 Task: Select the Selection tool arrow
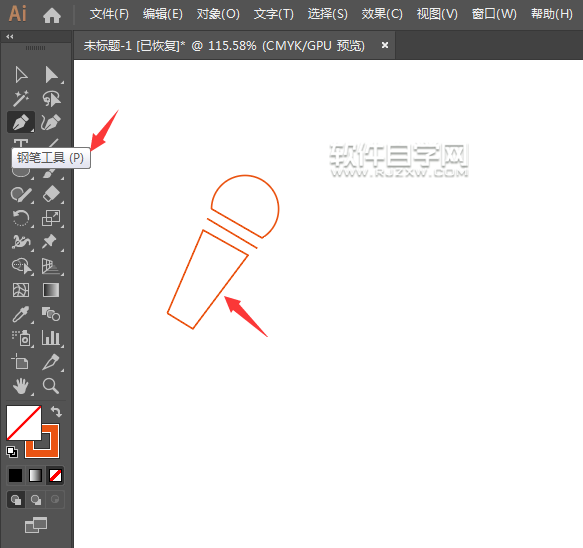[x=21, y=75]
